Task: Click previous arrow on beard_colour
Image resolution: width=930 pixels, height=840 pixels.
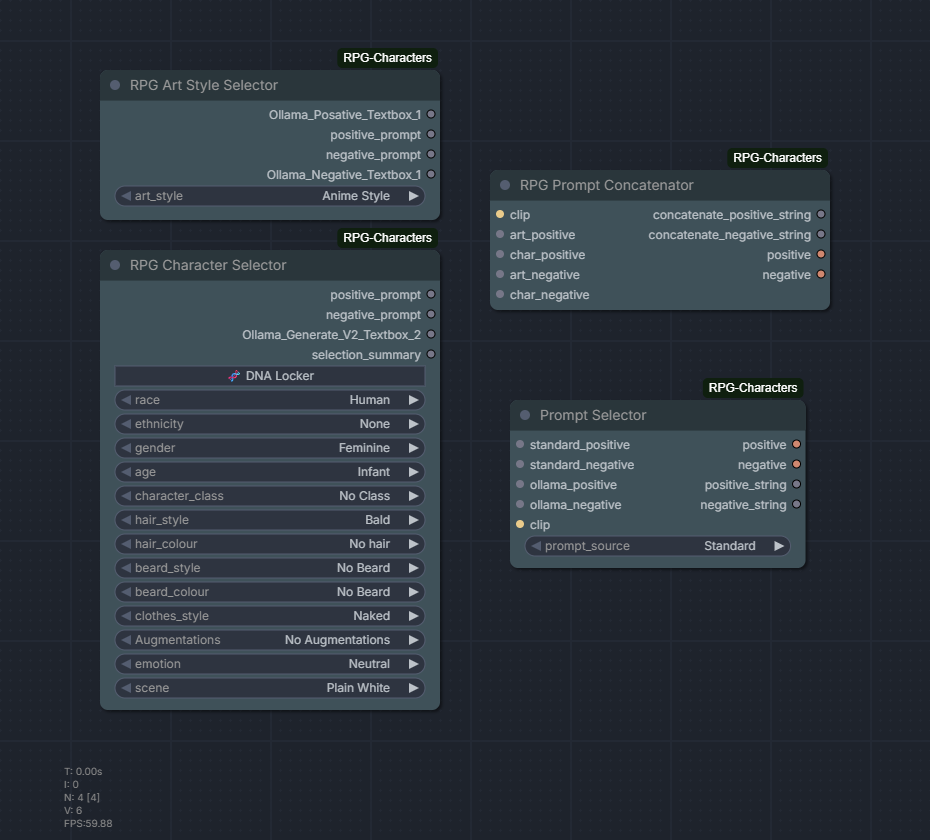Action: click(126, 592)
